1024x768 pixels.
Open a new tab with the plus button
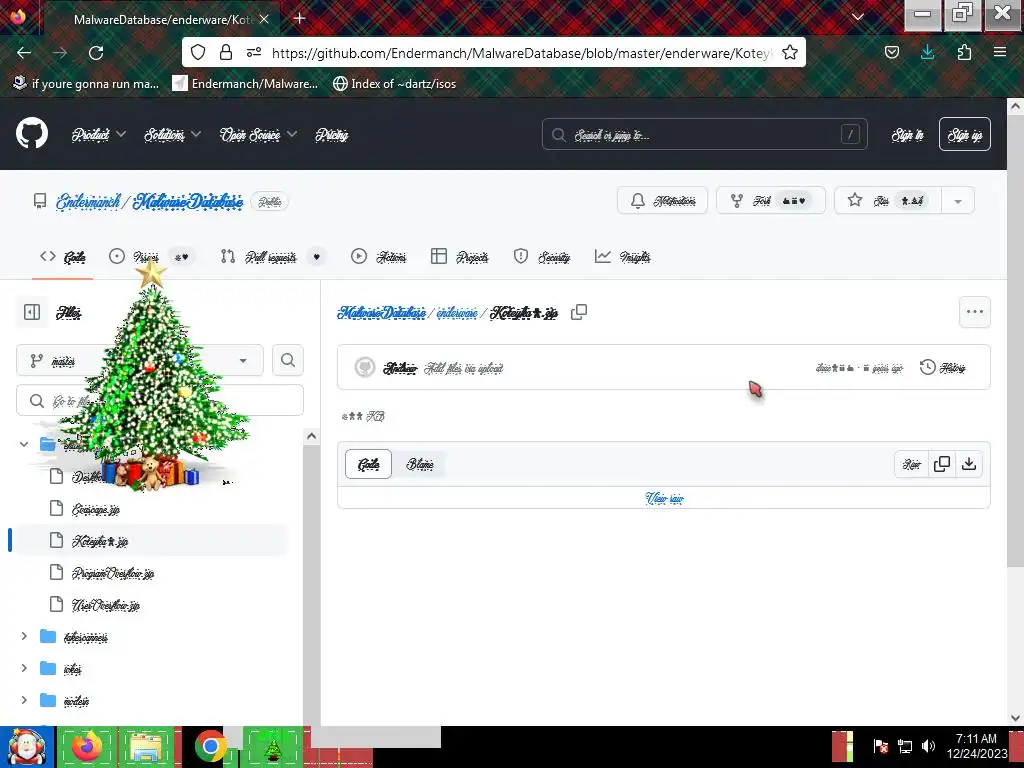point(299,18)
